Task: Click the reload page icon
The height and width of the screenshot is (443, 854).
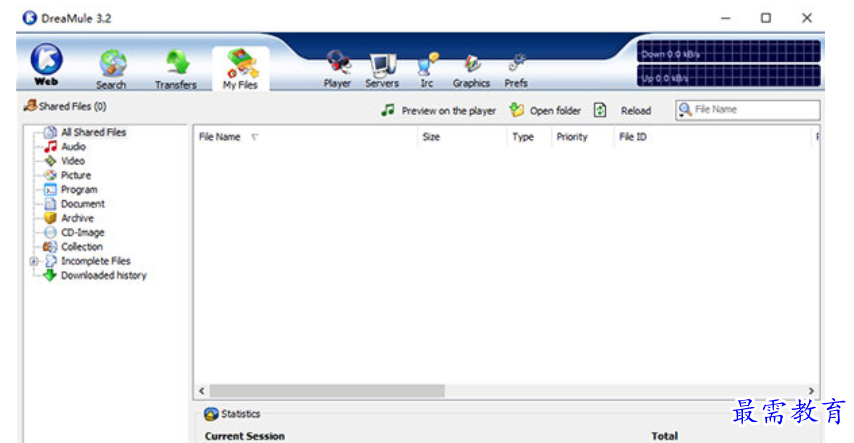Action: click(x=600, y=110)
